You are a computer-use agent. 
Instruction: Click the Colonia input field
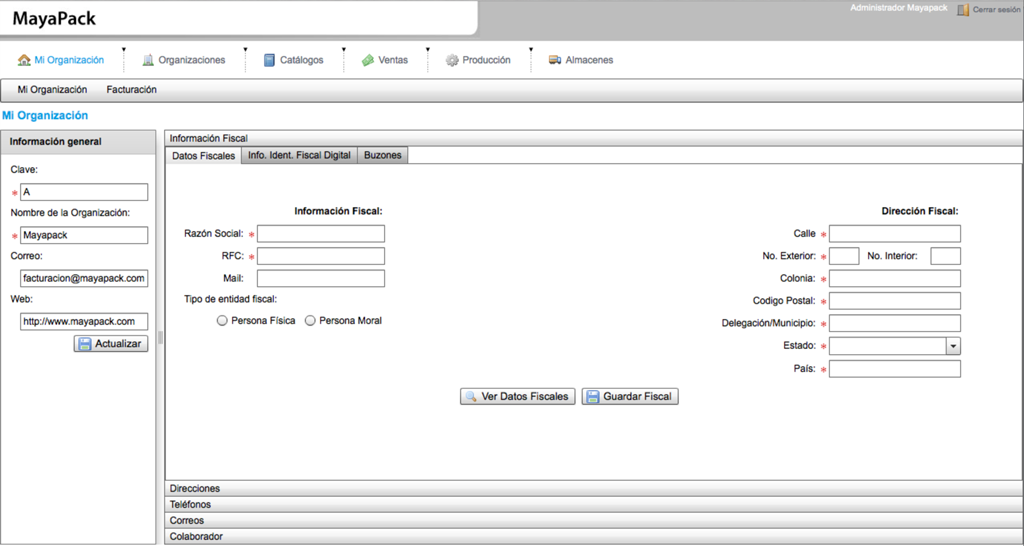895,278
